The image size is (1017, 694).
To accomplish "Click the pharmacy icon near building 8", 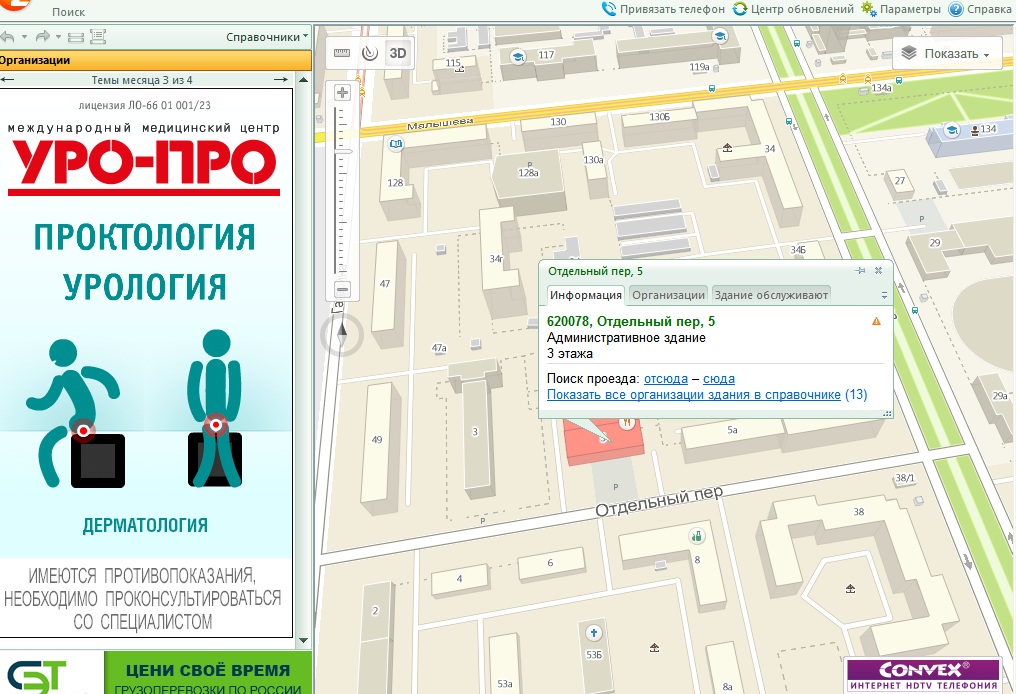I will click(697, 536).
